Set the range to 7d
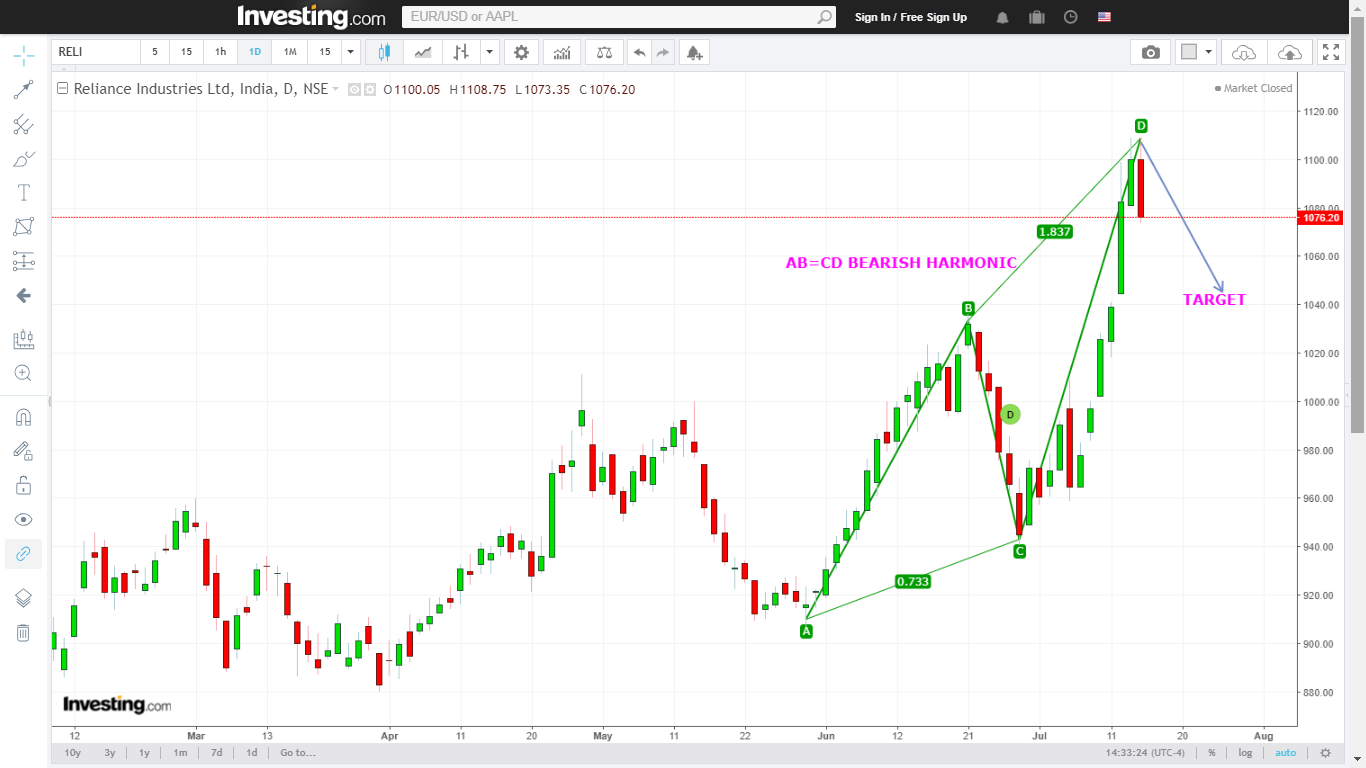This screenshot has height=768, width=1366. [x=216, y=753]
